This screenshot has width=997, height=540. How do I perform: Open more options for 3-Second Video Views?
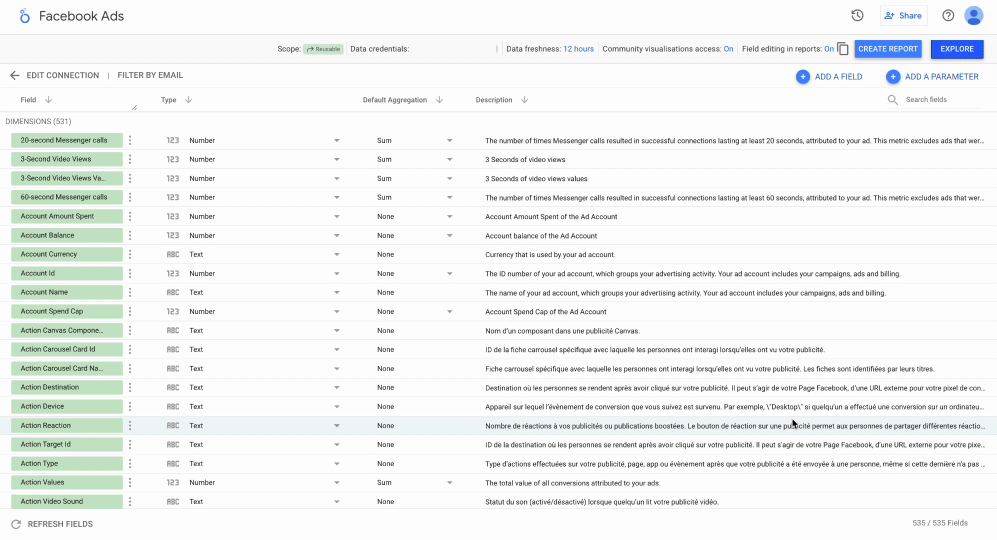(130, 159)
